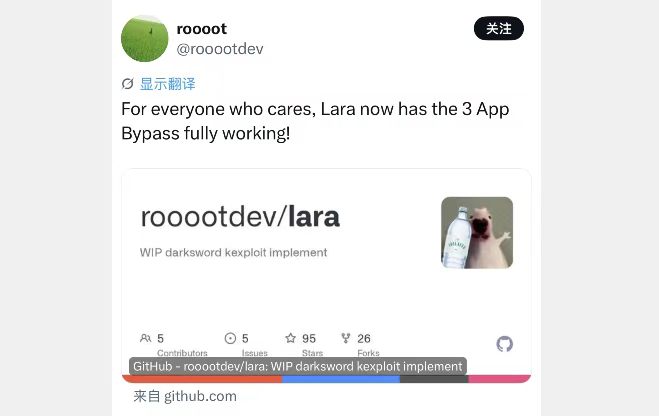Open the dog with bottle repository image
Viewport: 659px width, 416px height.
[x=477, y=232]
